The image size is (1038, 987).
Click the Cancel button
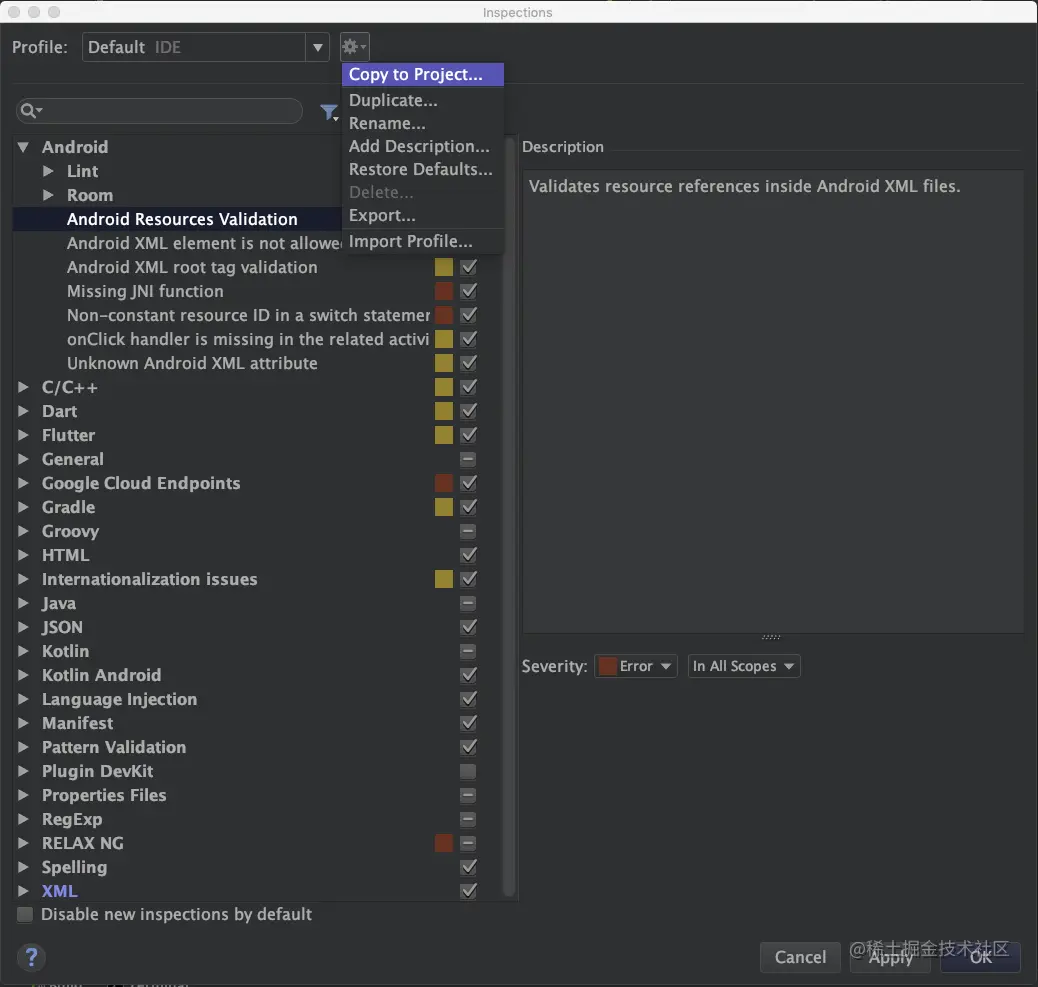(x=800, y=957)
